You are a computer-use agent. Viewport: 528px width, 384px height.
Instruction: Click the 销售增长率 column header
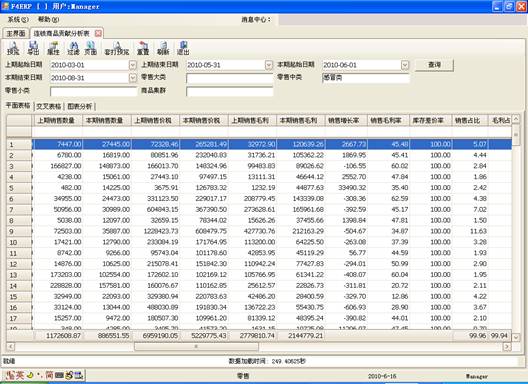(346, 120)
